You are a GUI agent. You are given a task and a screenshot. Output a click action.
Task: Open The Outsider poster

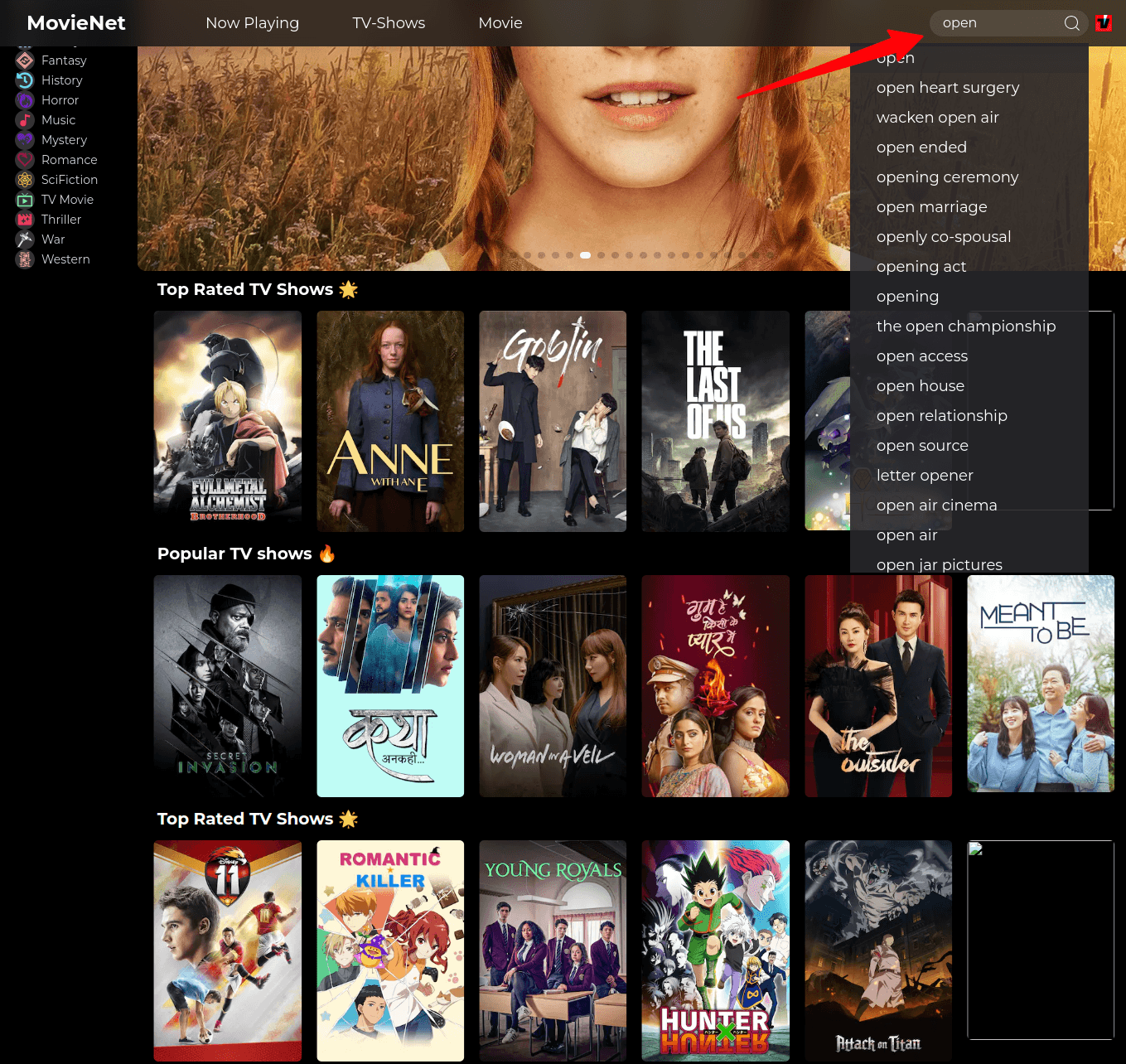(878, 686)
